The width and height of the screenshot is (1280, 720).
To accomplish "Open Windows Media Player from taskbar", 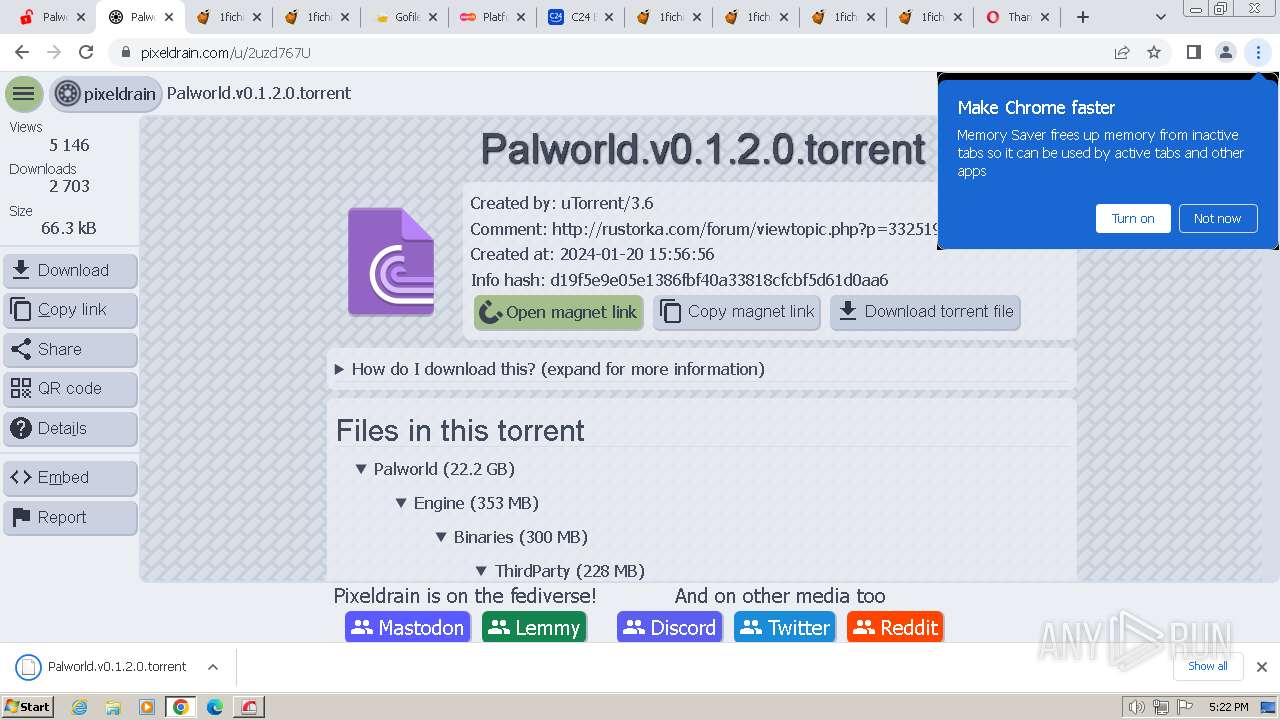I will (x=147, y=707).
